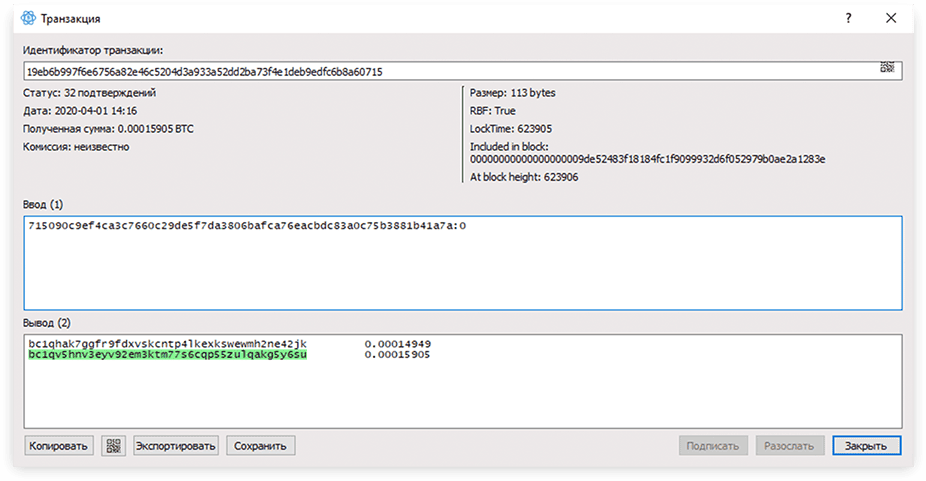Show QR code button beside Копировать
Screen dimensions: 926x481
113,446
